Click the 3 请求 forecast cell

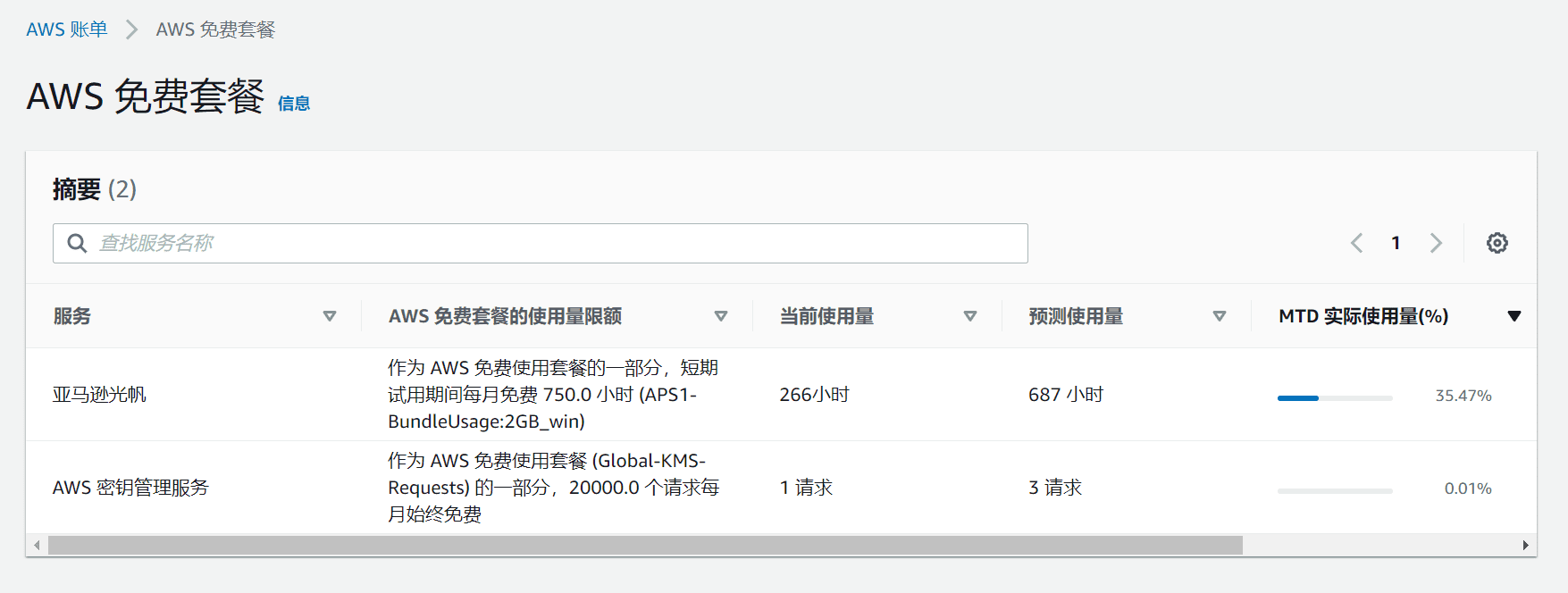click(x=1055, y=488)
